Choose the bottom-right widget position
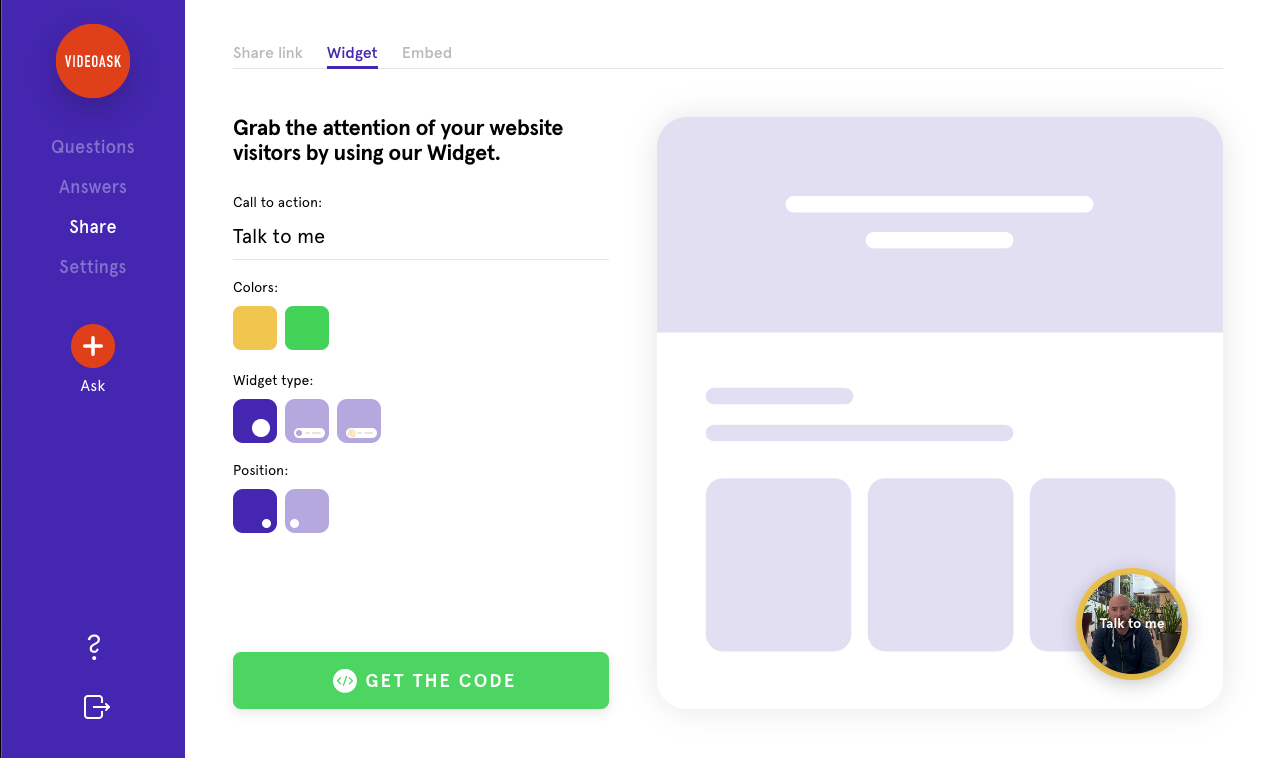The width and height of the screenshot is (1270, 758). click(x=255, y=511)
